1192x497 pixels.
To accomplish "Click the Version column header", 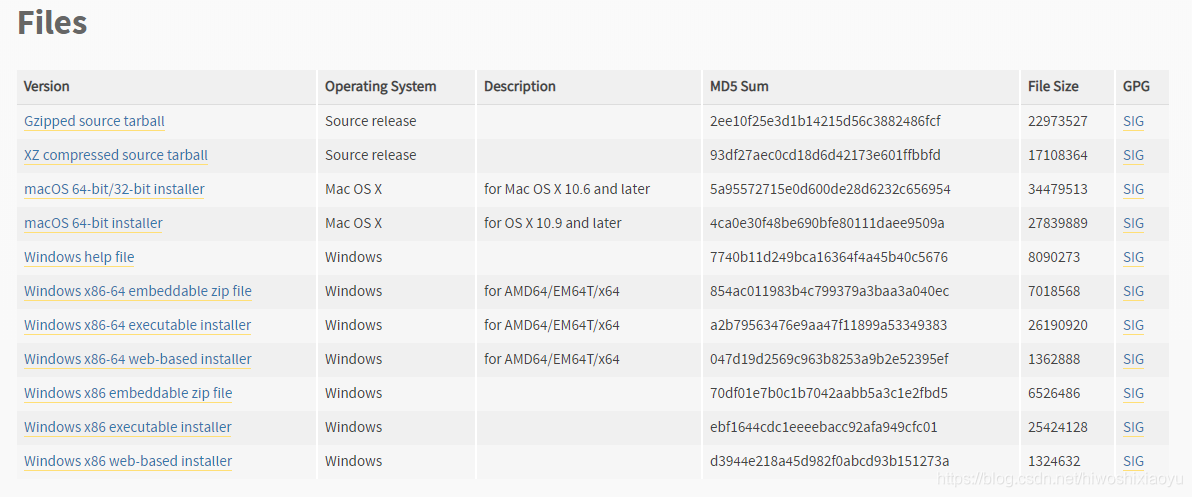I will pos(46,87).
